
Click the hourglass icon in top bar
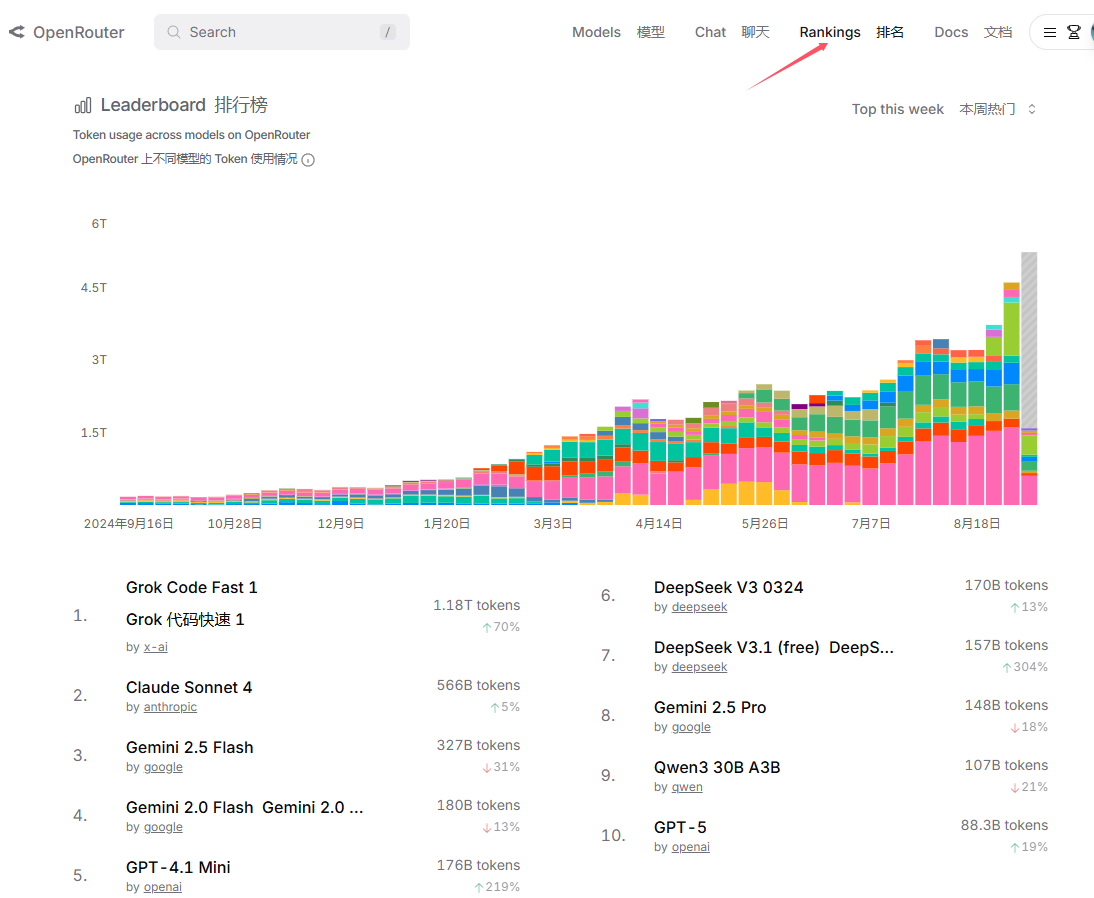coord(1074,32)
